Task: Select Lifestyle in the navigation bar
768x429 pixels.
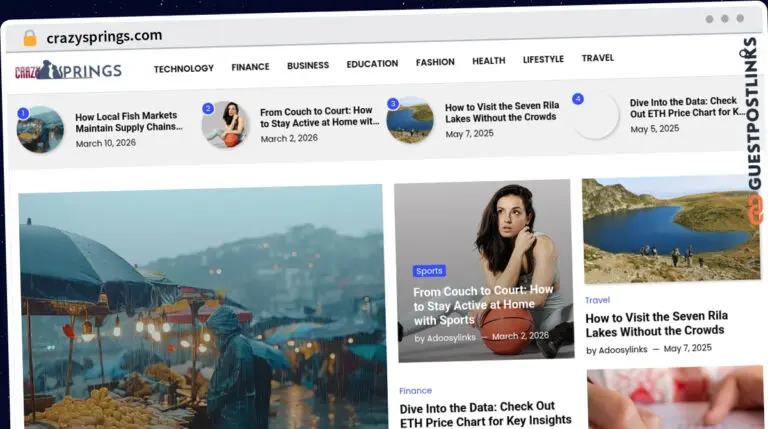Action: pos(543,60)
